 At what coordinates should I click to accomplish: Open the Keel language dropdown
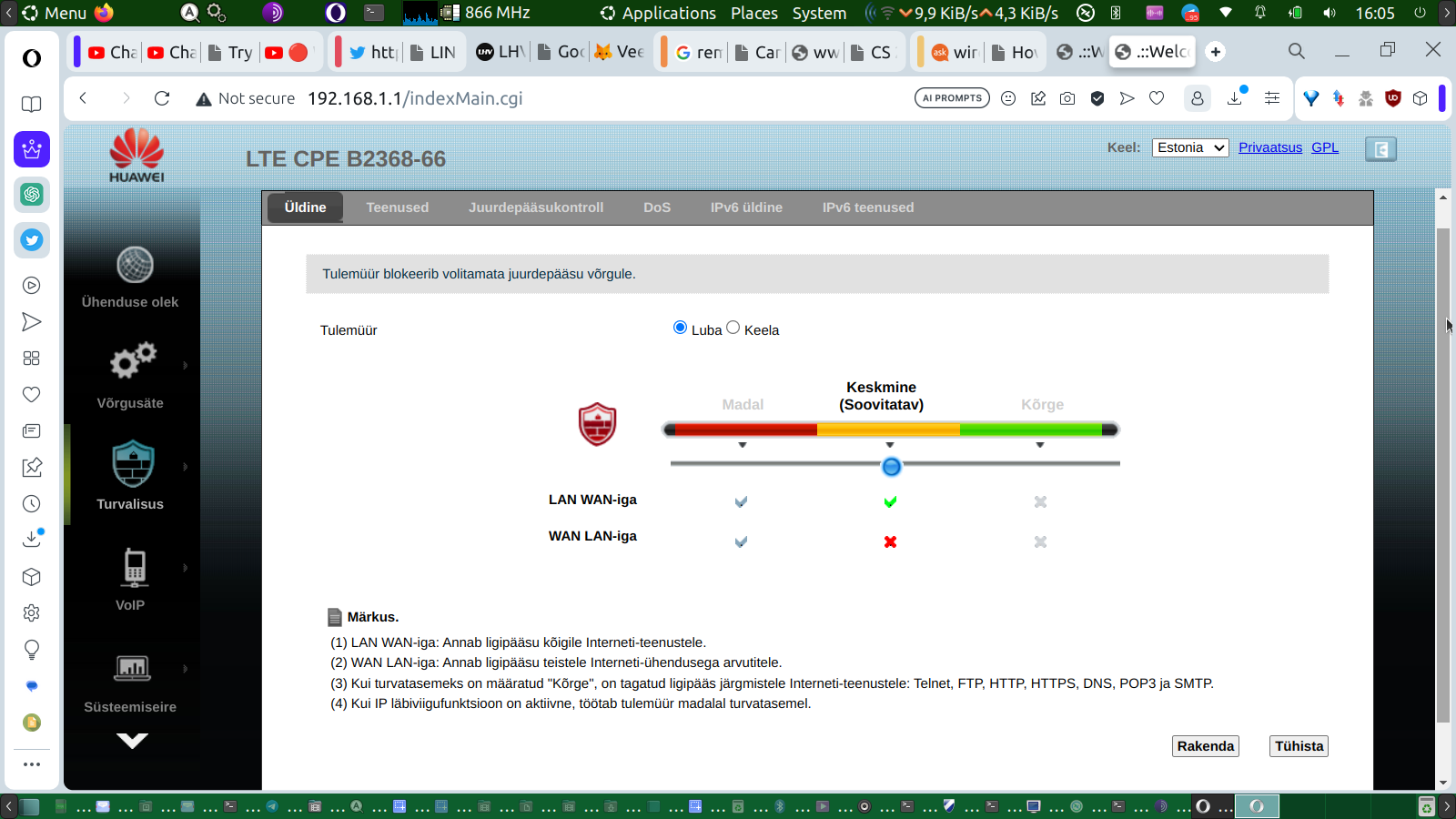(x=1190, y=147)
